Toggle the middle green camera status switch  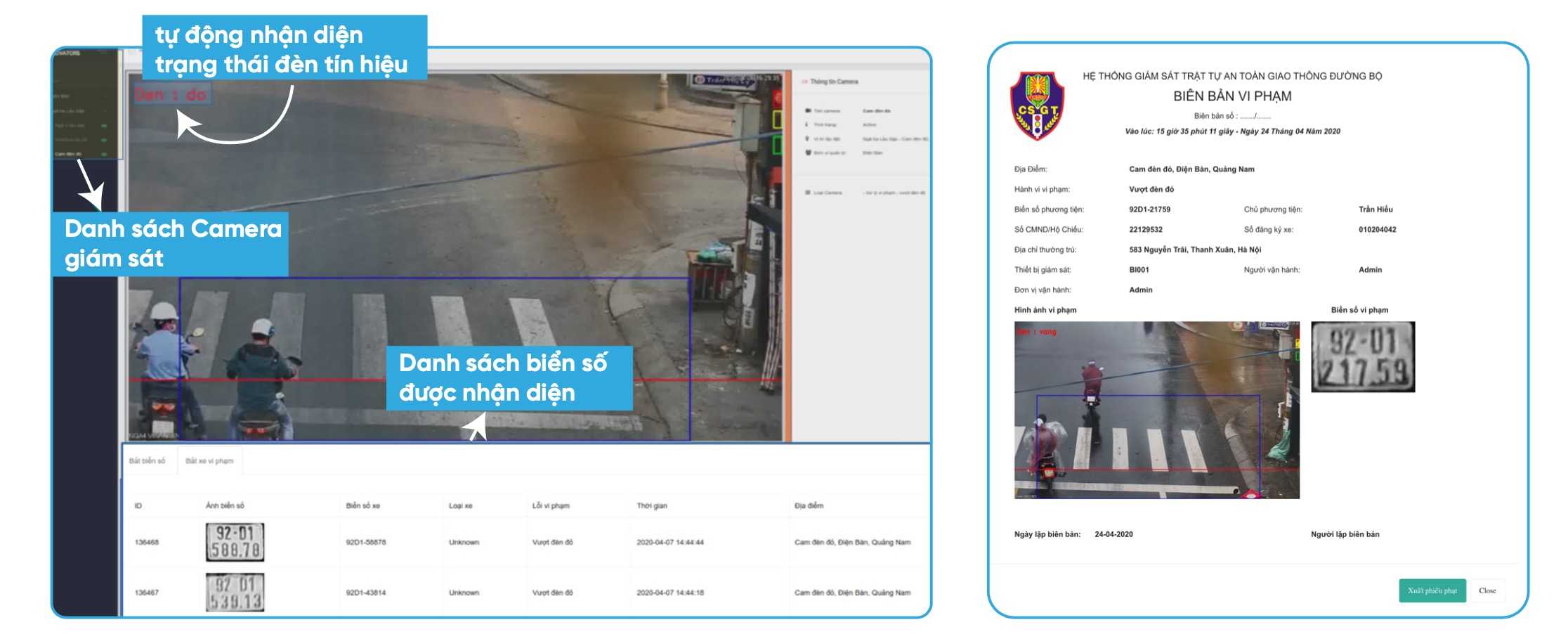point(104,140)
